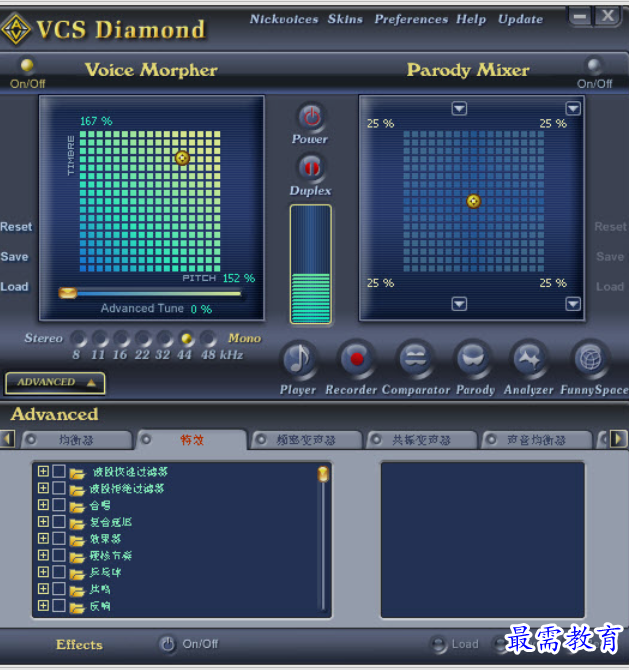Viewport: 629px width, 670px height.
Task: Launch the Analyzer waveform icon
Action: point(530,359)
